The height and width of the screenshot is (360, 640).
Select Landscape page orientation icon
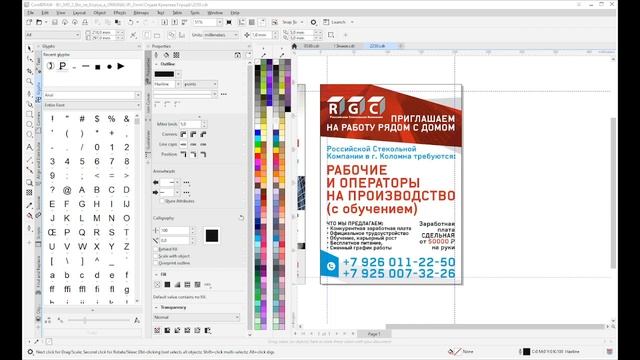coord(157,35)
